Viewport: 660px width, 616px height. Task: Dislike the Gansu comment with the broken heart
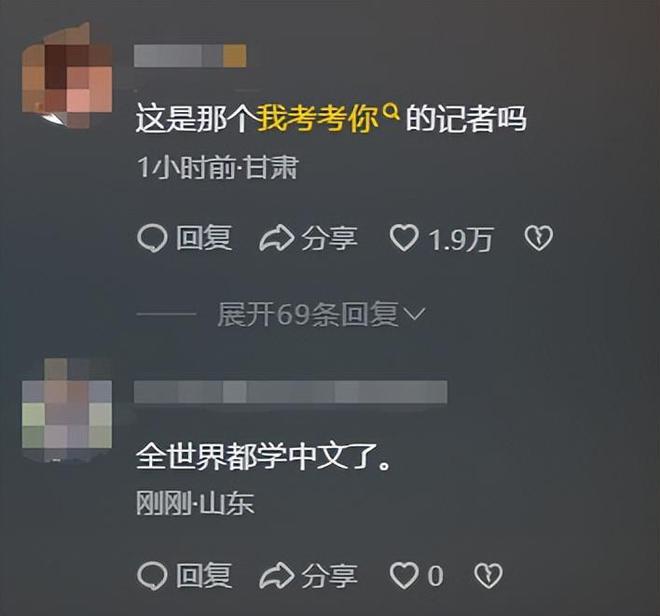(538, 239)
